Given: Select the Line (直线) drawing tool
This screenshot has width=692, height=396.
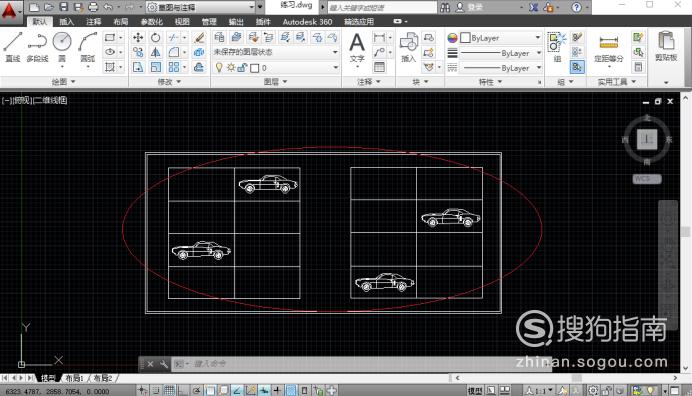Looking at the screenshot, I should click(12, 46).
